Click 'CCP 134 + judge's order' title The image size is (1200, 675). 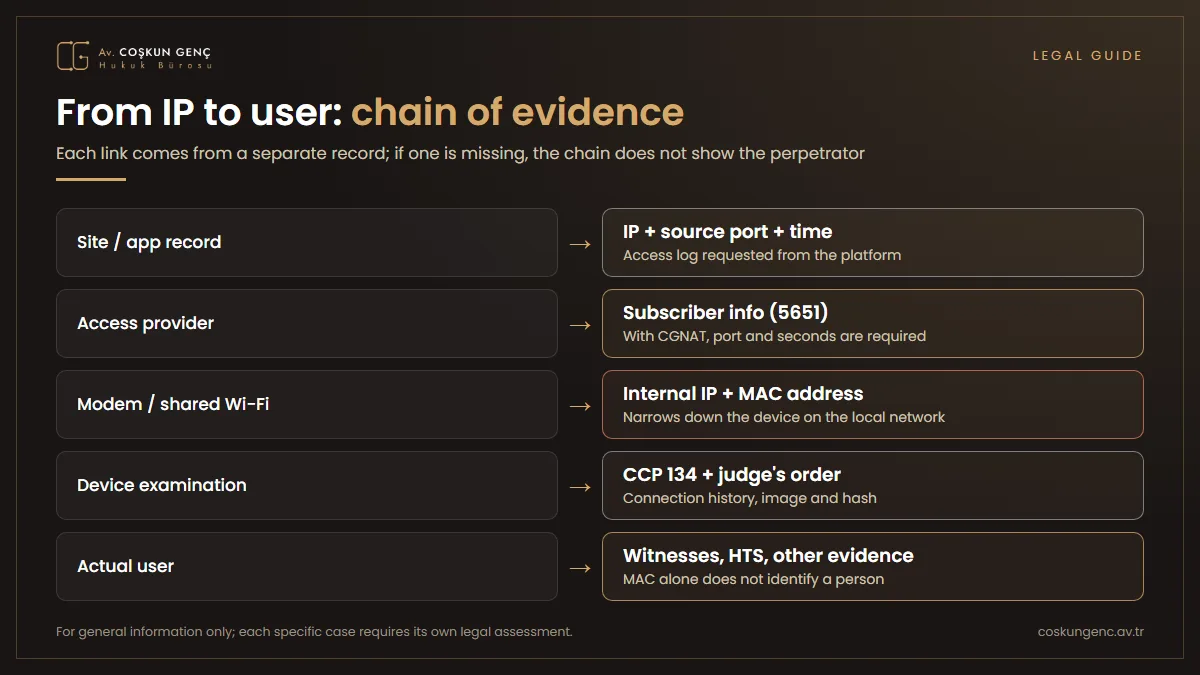[732, 475]
